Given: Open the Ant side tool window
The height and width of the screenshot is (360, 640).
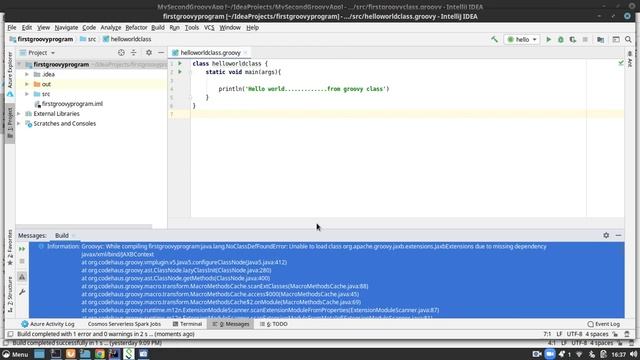Looking at the screenshot, I should (x=630, y=59).
